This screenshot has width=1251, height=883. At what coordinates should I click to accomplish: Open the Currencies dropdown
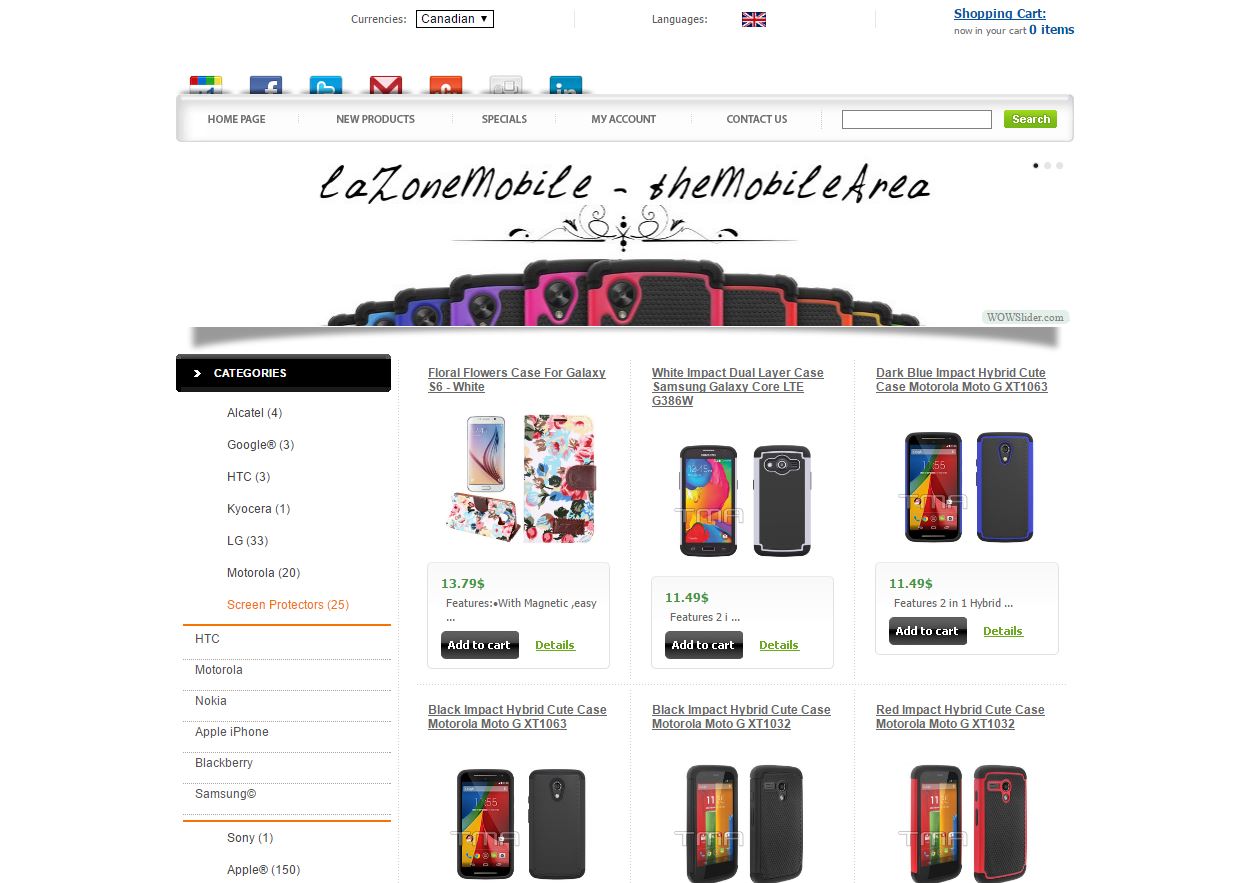pos(455,19)
